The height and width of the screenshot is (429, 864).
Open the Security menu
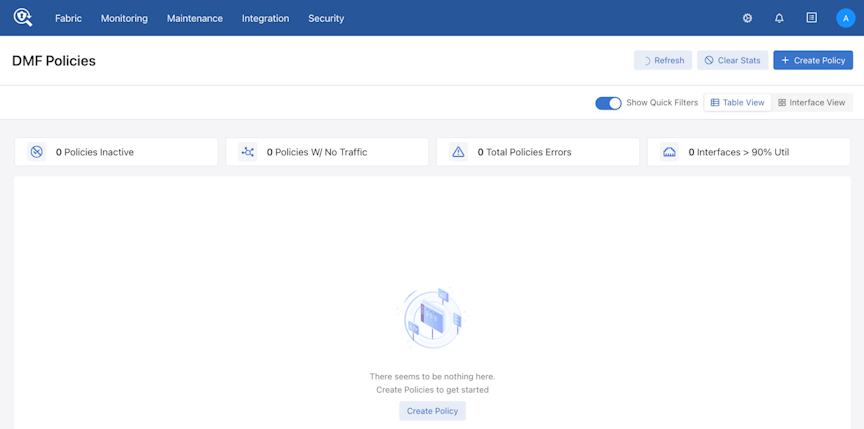326,18
